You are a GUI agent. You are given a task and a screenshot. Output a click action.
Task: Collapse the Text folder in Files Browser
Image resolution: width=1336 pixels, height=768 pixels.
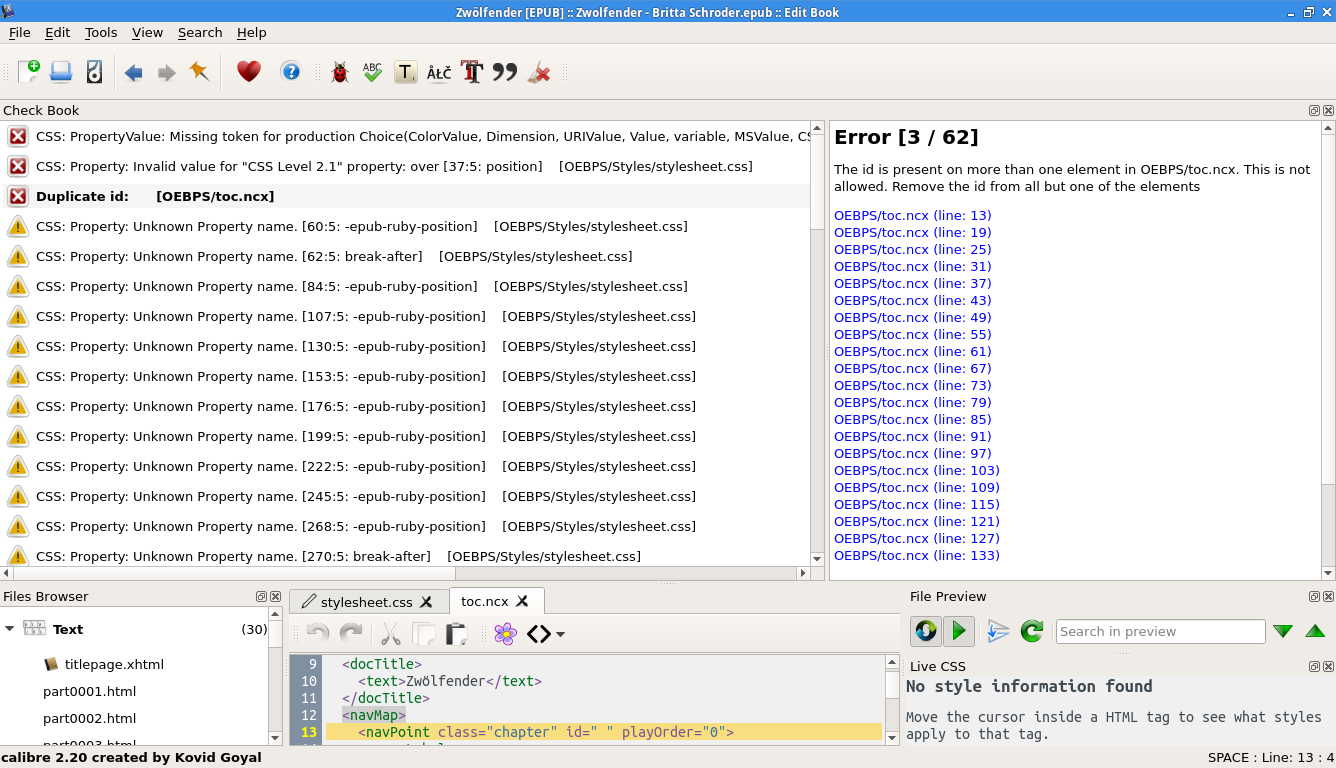[10, 629]
